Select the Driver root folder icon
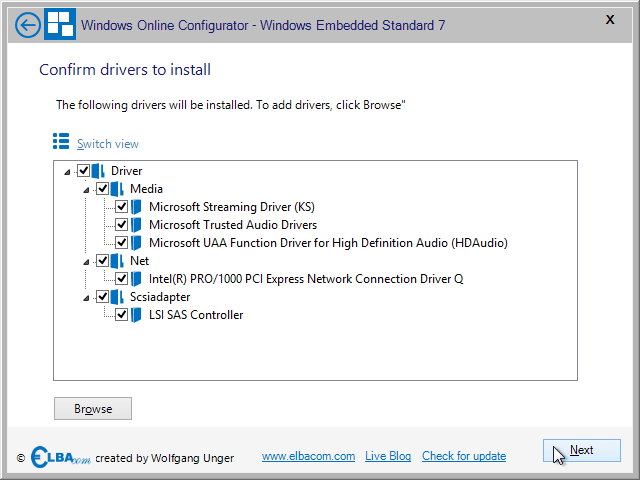640x480 pixels. pyautogui.click(x=98, y=171)
